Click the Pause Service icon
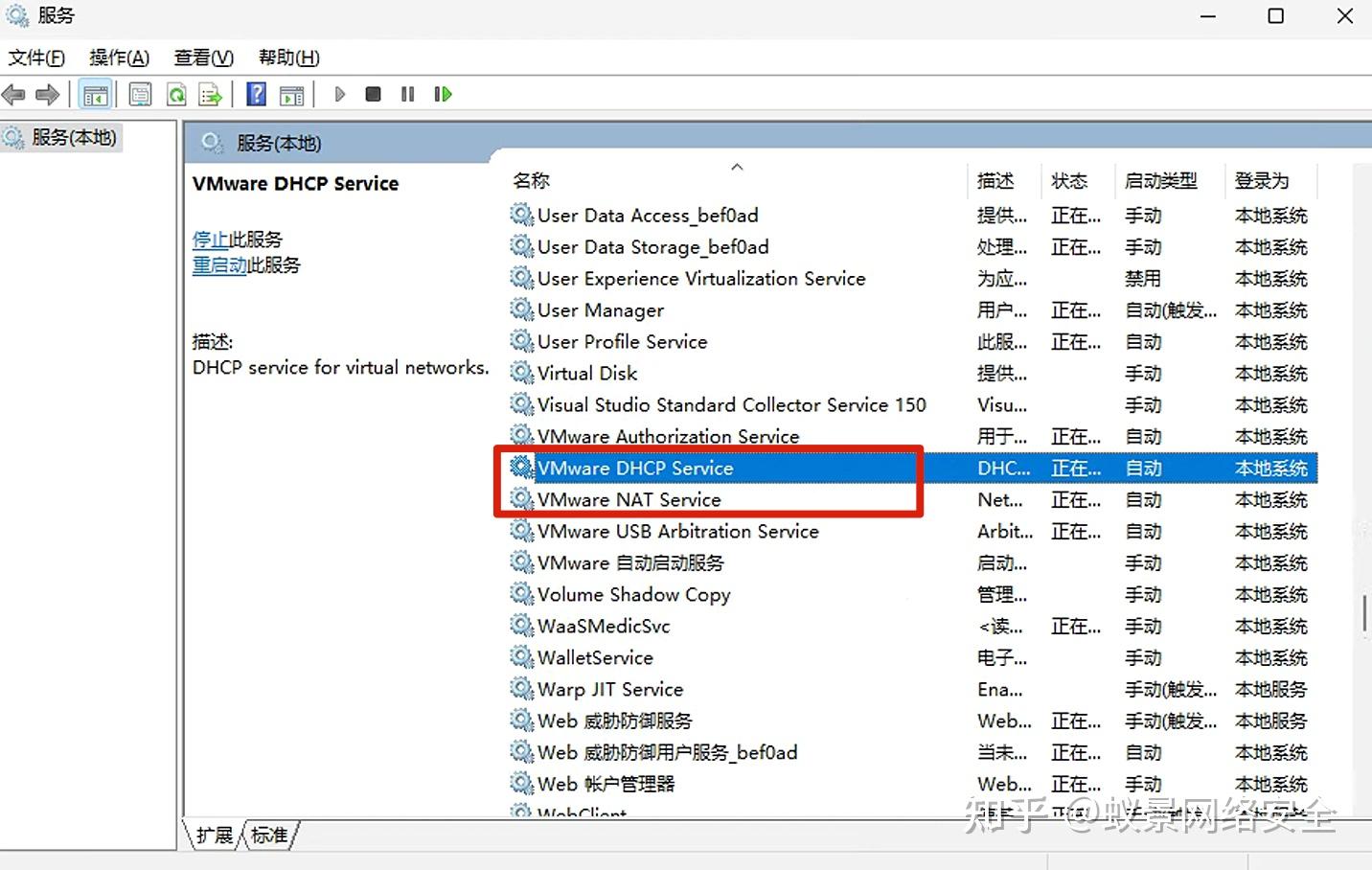This screenshot has height=870, width=1372. click(406, 94)
